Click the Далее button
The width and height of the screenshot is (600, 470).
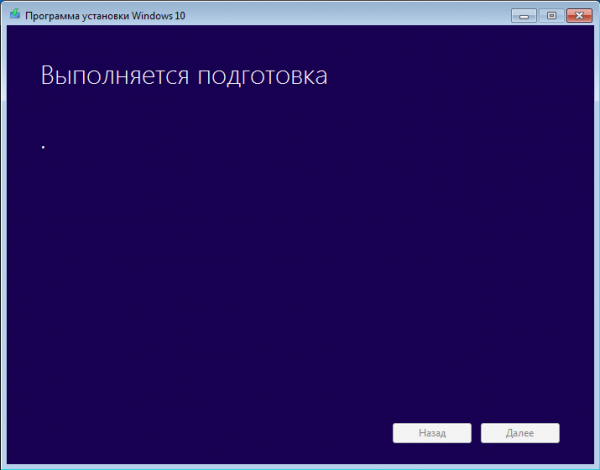pos(520,433)
